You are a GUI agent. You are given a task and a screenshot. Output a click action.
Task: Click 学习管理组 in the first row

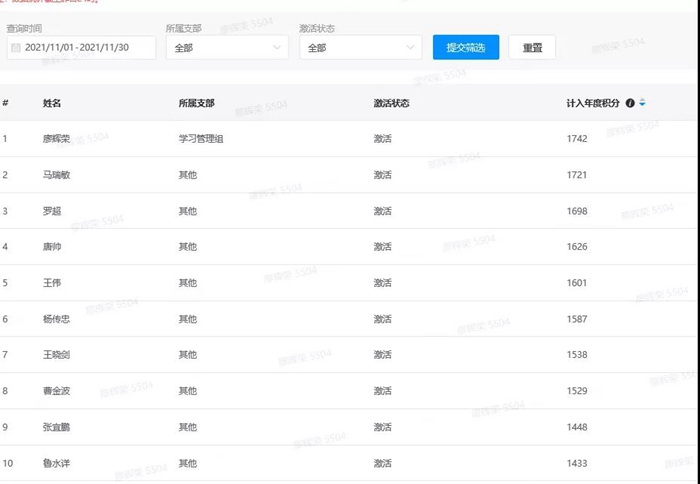click(200, 139)
